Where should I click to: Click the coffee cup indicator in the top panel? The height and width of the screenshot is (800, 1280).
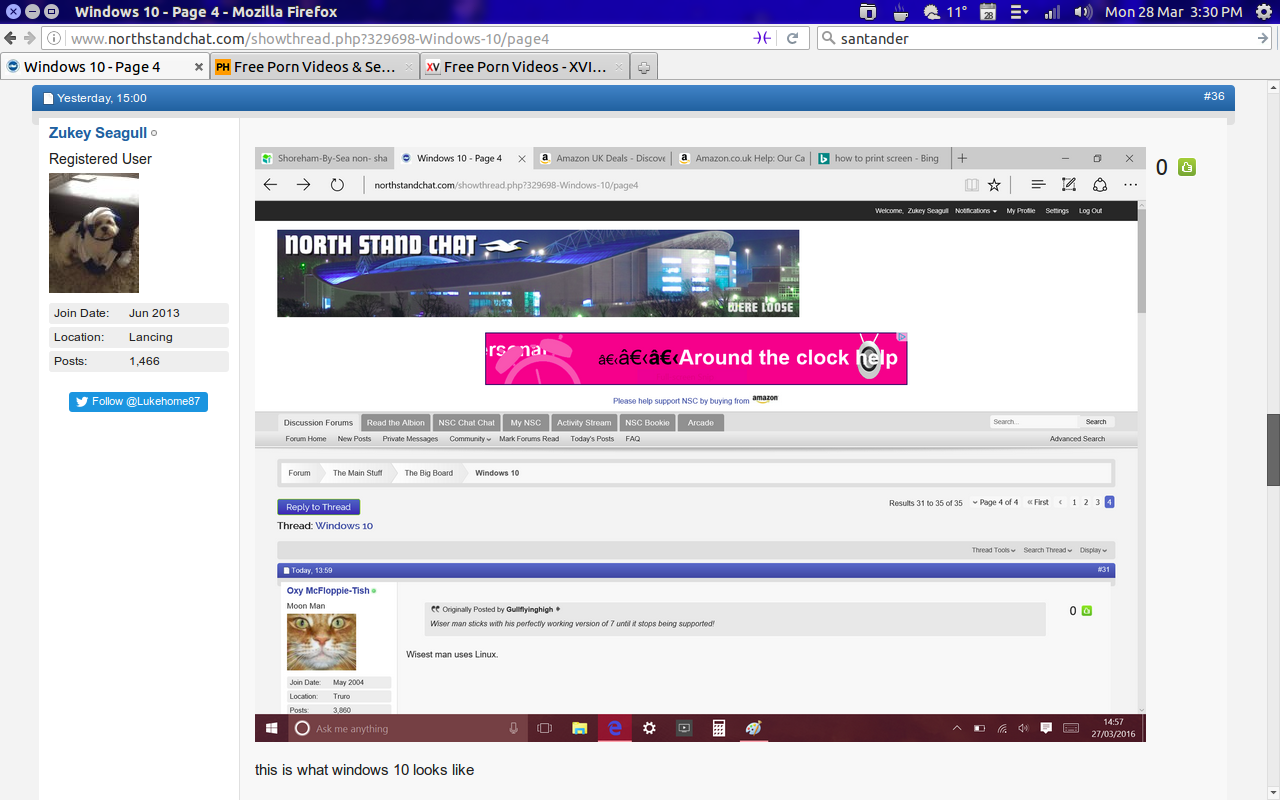pyautogui.click(x=900, y=12)
